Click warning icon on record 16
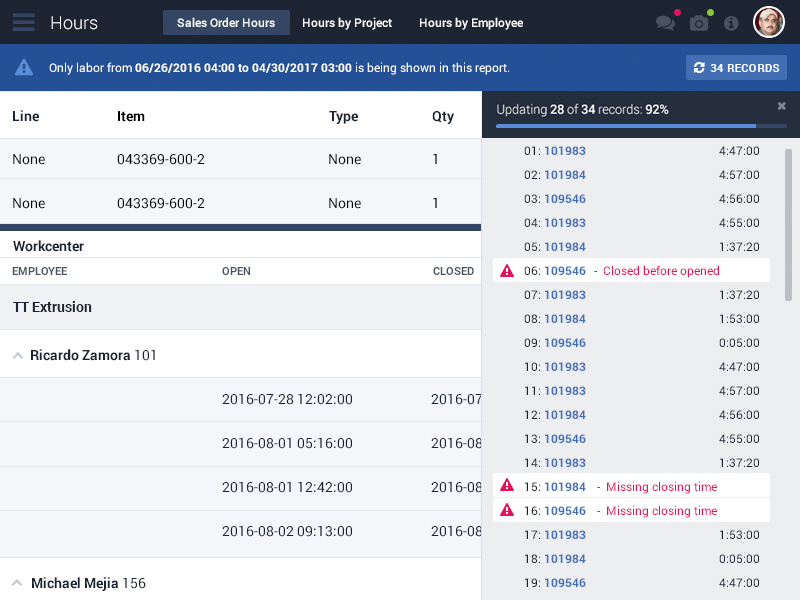 coord(507,511)
